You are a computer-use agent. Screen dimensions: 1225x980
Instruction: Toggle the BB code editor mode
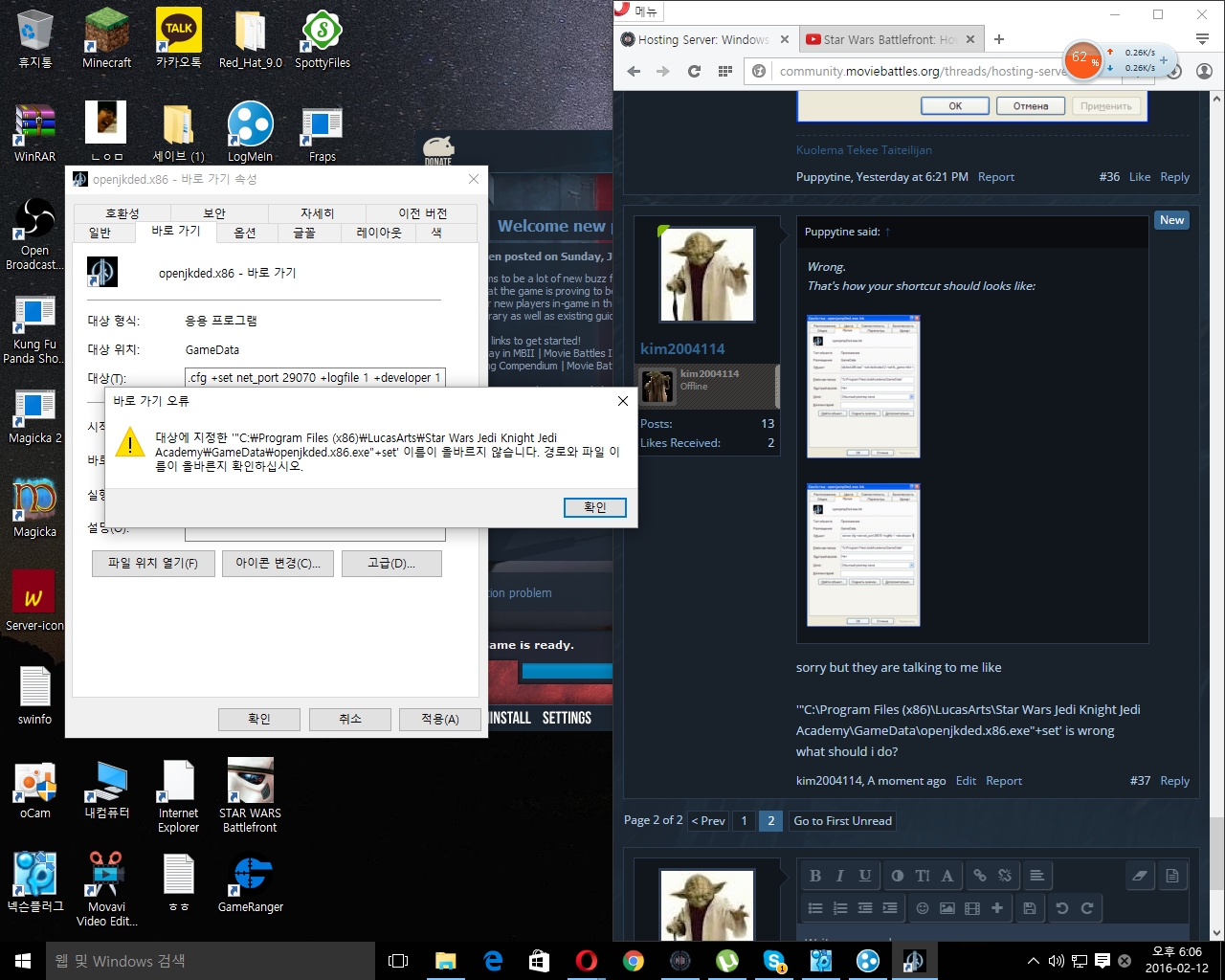[x=1172, y=876]
